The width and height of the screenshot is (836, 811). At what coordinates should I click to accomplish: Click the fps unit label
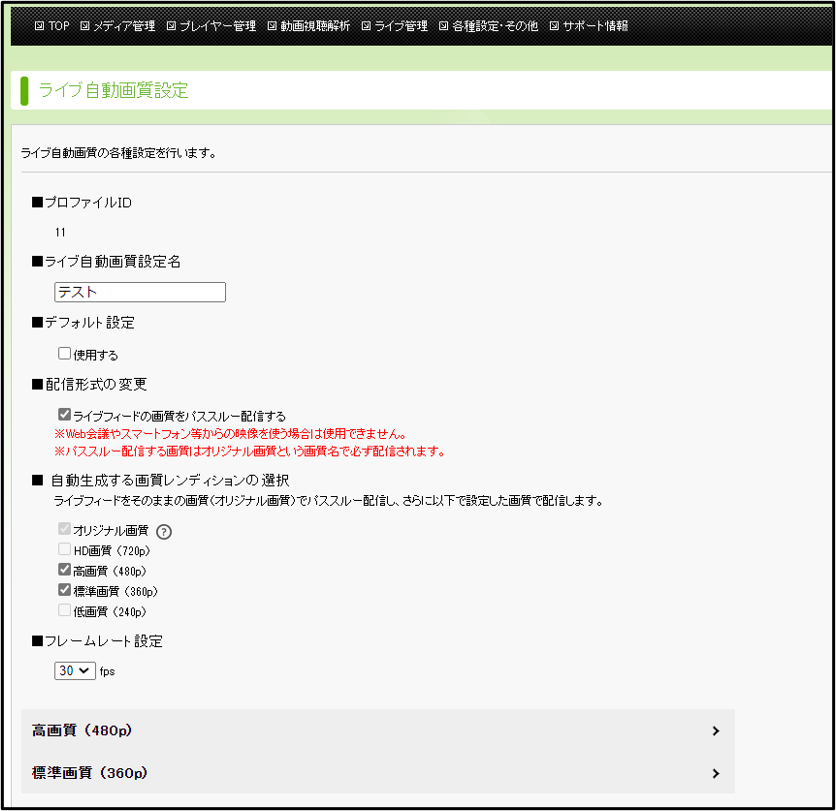click(107, 671)
